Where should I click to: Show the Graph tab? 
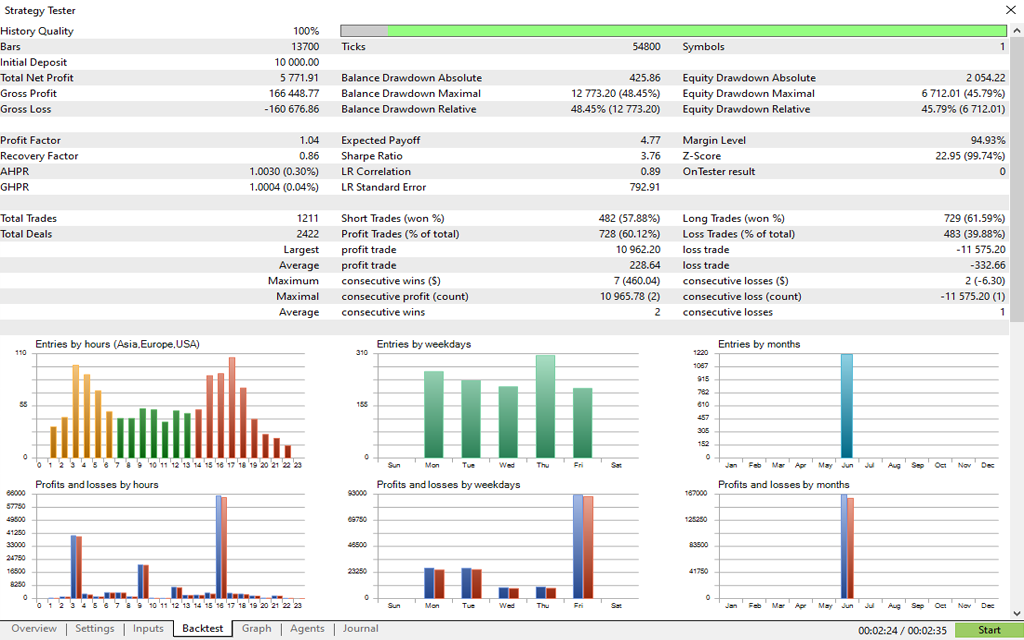(x=256, y=629)
